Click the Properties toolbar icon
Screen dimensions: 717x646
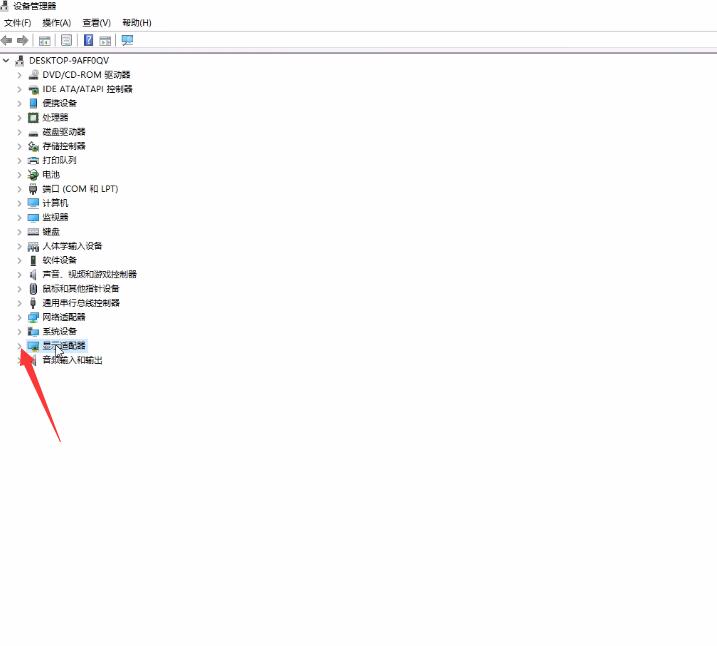[x=66, y=41]
